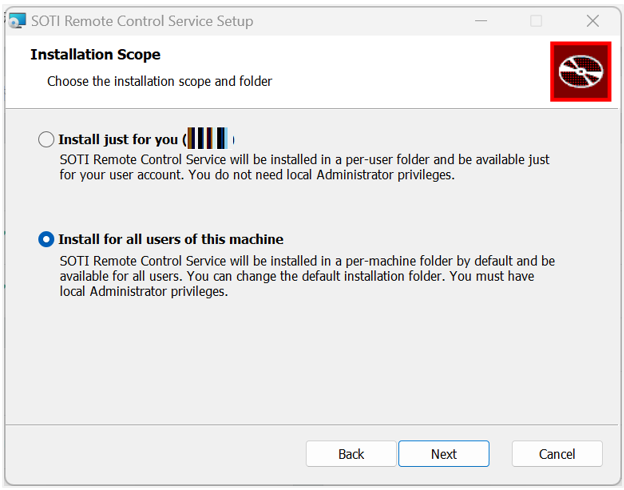Click the "Install for all users of this machine" label
624x490 pixels.
[x=171, y=239]
